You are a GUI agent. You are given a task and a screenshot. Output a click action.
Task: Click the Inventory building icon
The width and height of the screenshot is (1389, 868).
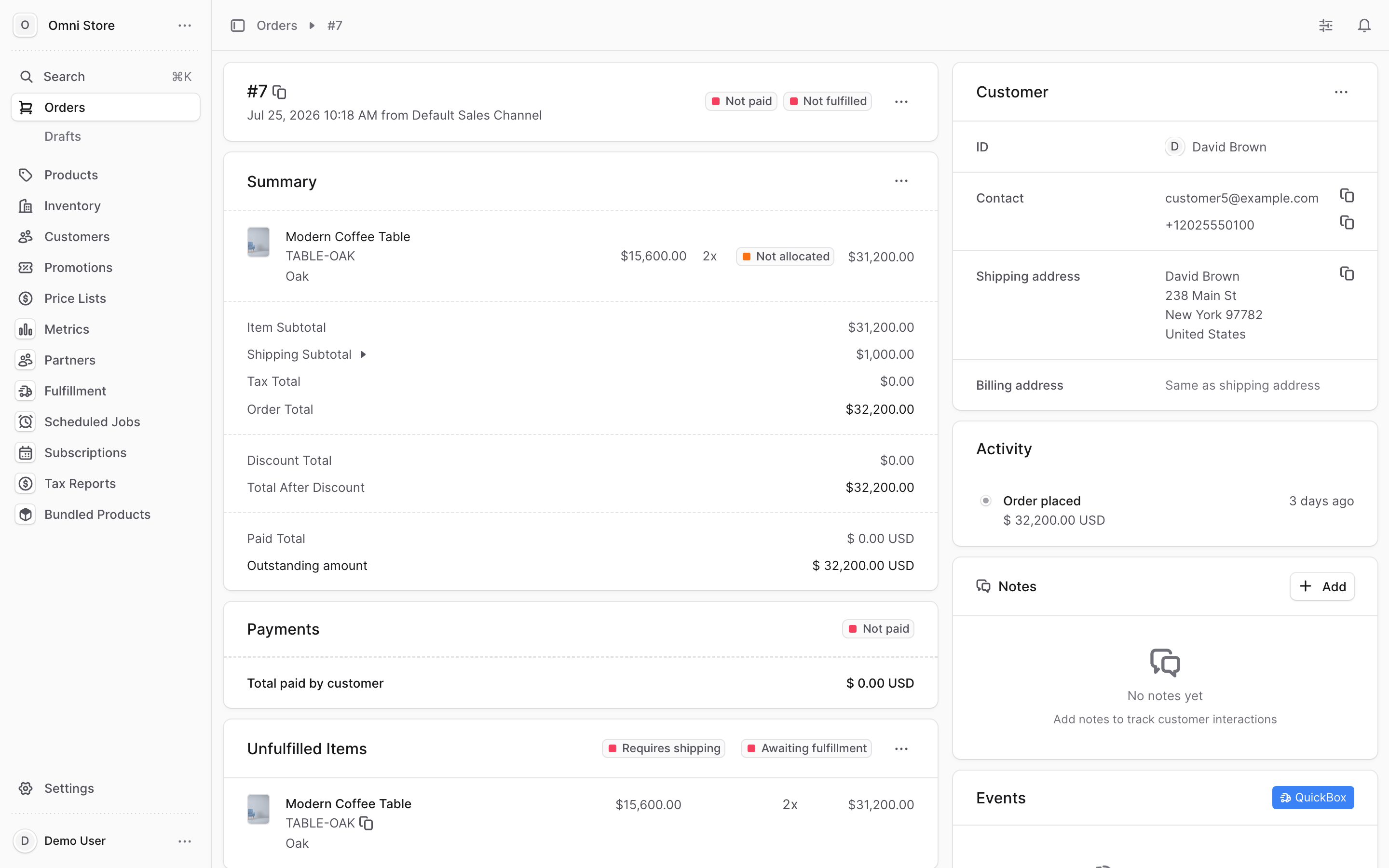pos(25,205)
